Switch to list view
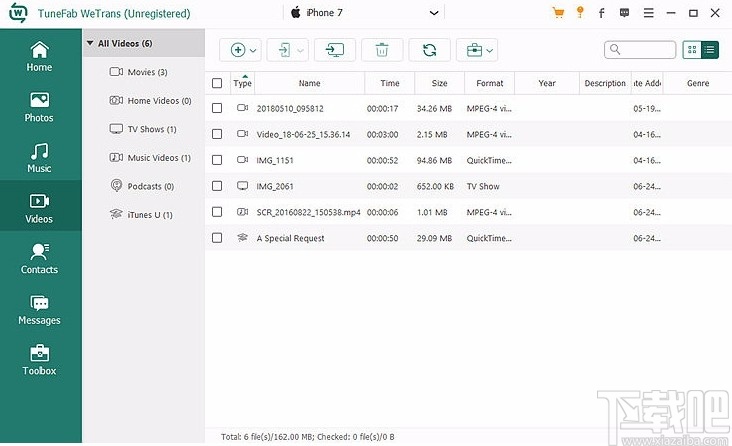Image resolution: width=732 pixels, height=446 pixels. click(x=710, y=50)
